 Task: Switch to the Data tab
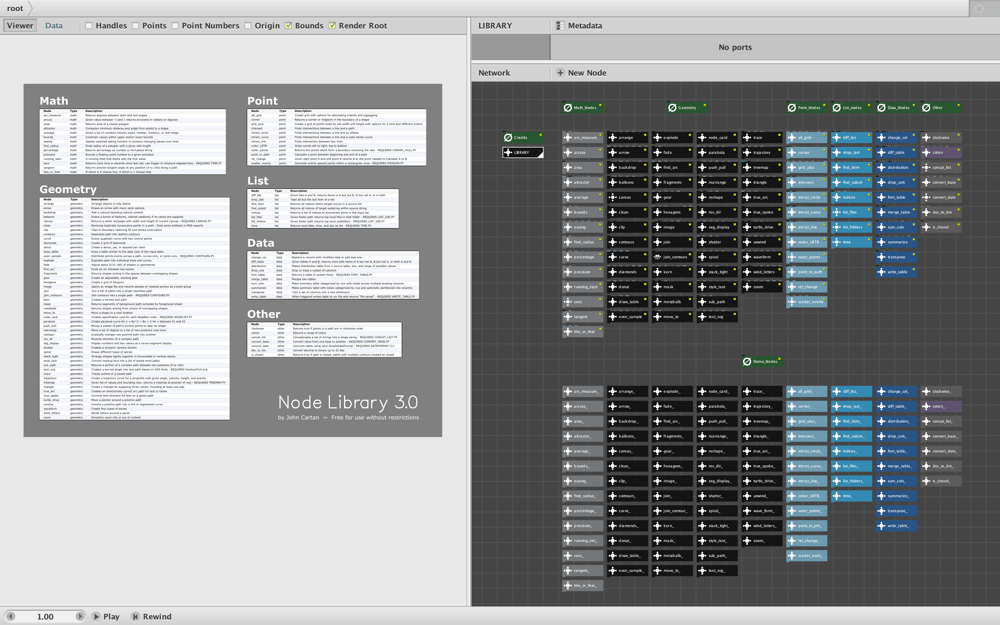(54, 26)
